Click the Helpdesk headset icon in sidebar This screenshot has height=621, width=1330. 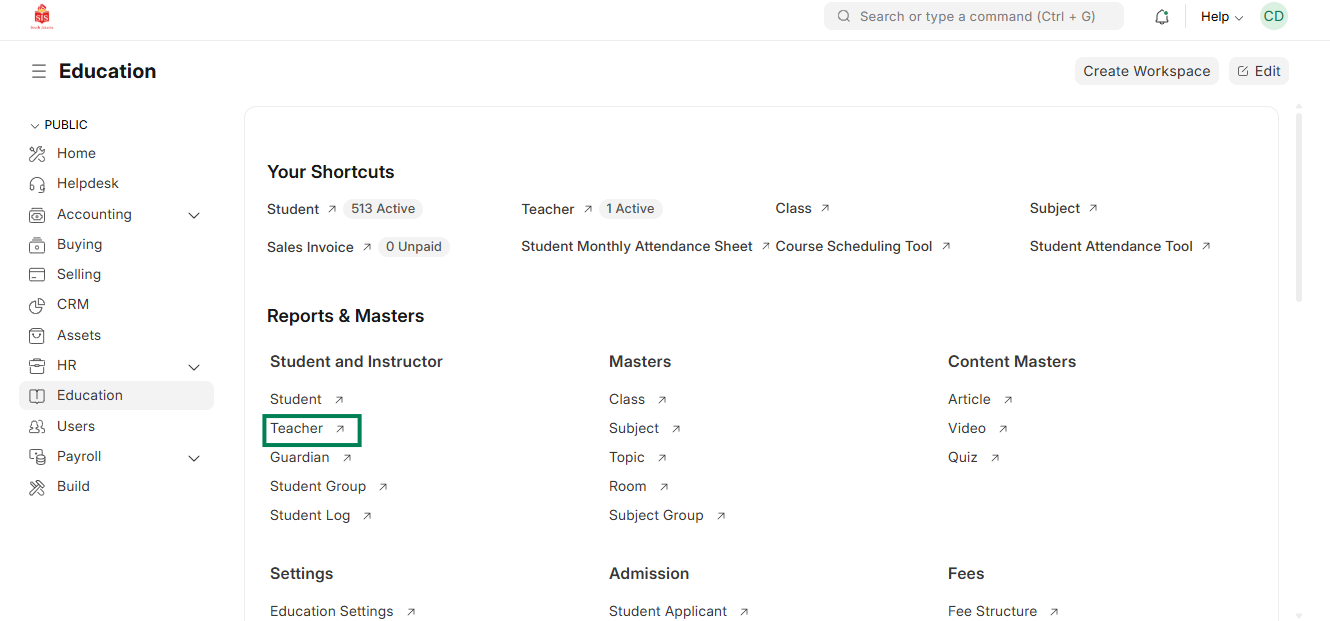click(x=37, y=184)
